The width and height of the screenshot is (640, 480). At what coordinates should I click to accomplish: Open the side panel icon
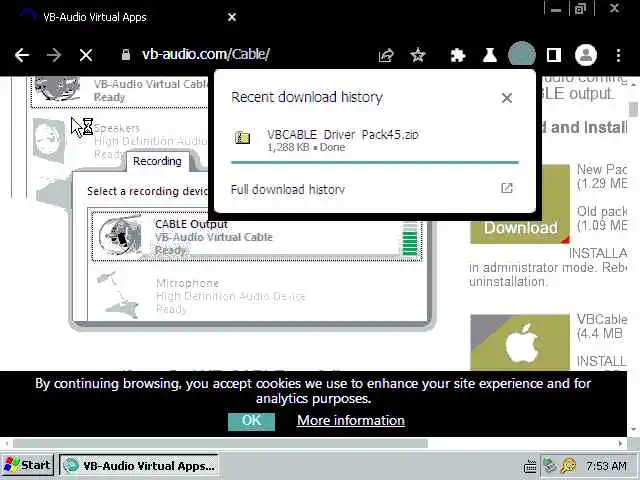[553, 55]
